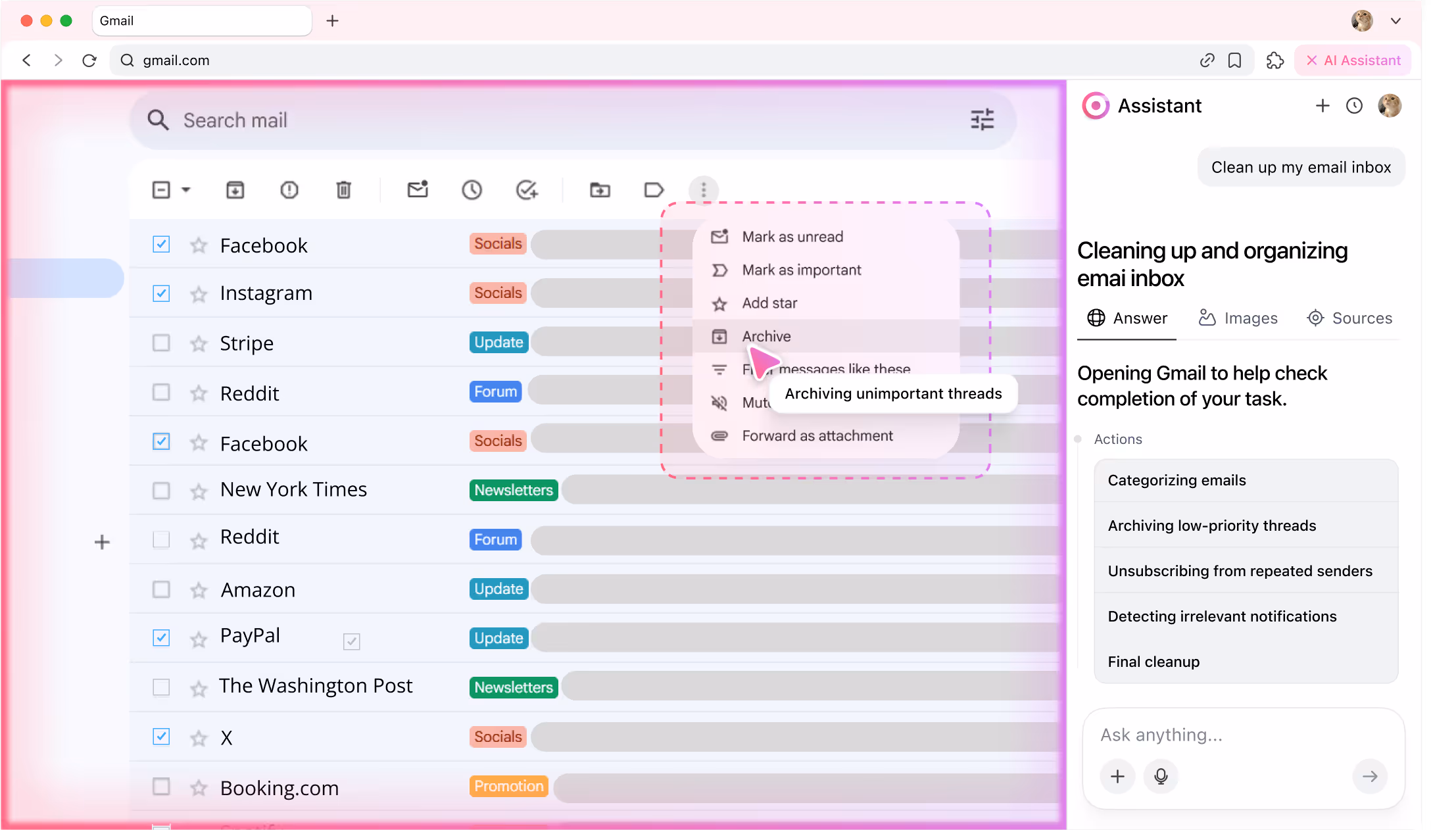The width and height of the screenshot is (1456, 830).
Task: Click the Search mail input field
Action: [573, 120]
